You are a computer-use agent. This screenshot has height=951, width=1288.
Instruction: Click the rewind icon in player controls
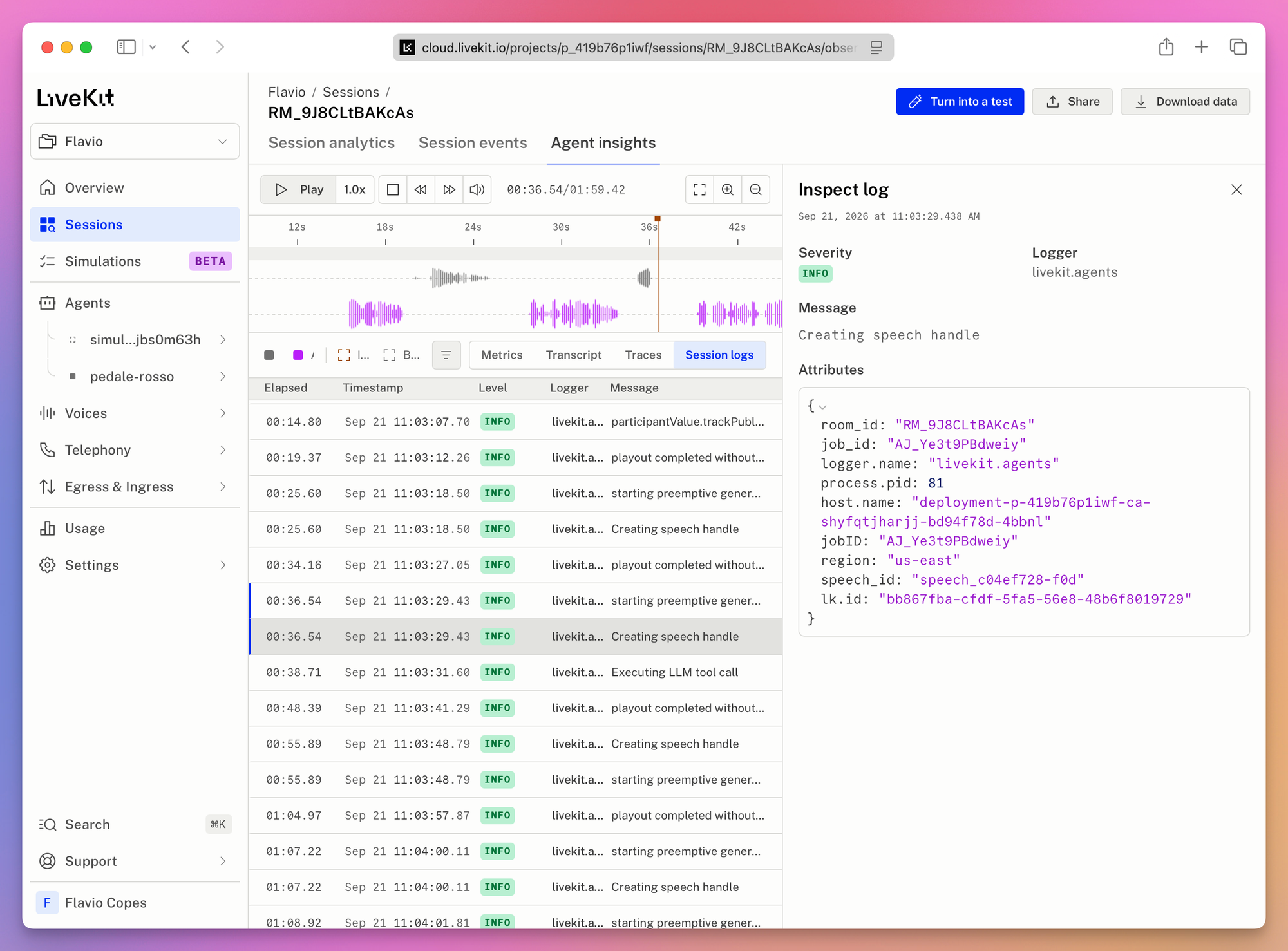tap(421, 189)
